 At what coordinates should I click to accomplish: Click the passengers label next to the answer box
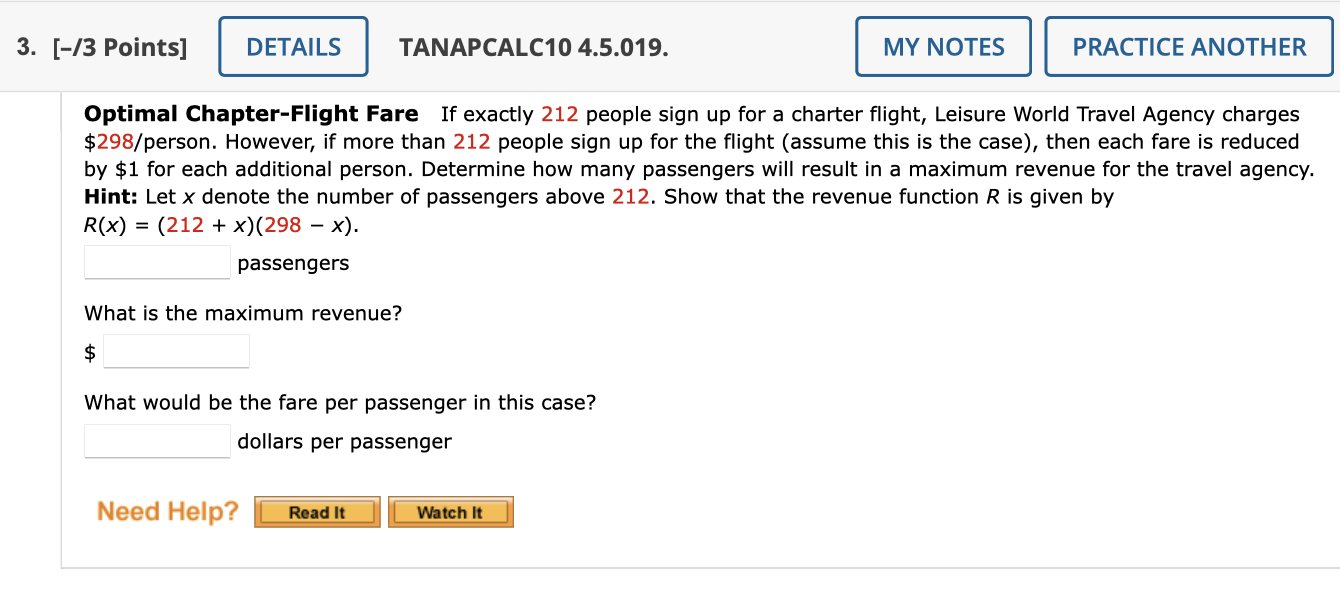tap(293, 262)
